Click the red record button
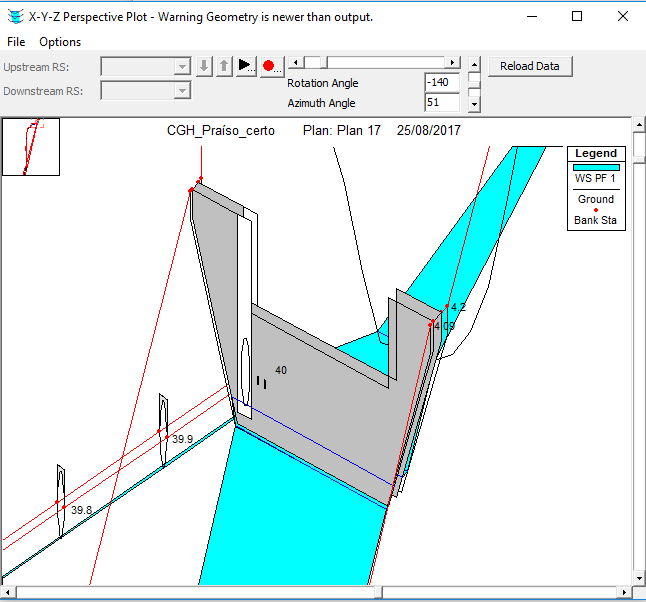This screenshot has width=646, height=602. [x=271, y=66]
